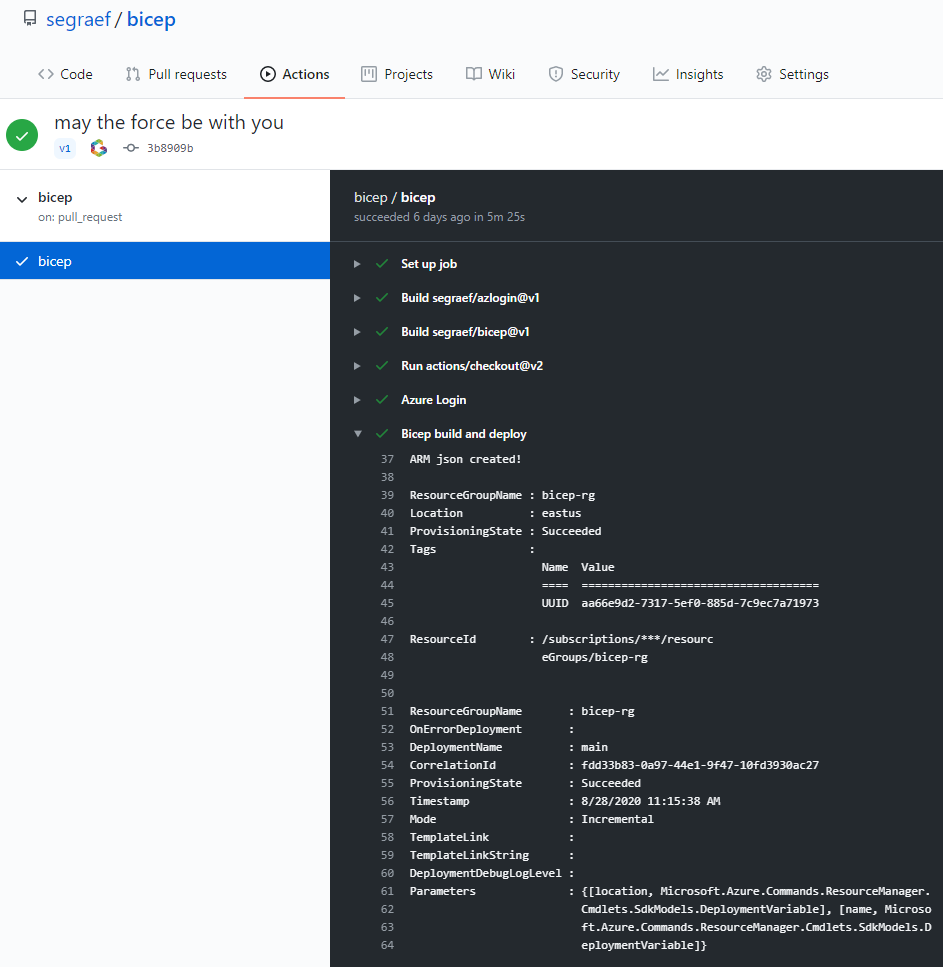
Task: Click the Location eastus log line
Action: tap(495, 513)
